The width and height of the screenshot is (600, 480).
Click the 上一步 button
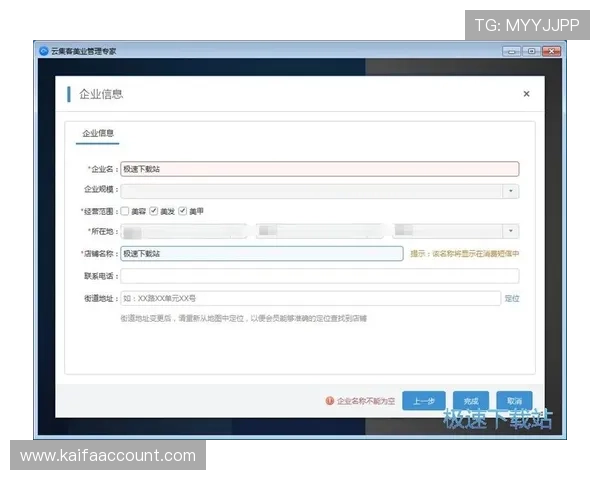[x=424, y=401]
